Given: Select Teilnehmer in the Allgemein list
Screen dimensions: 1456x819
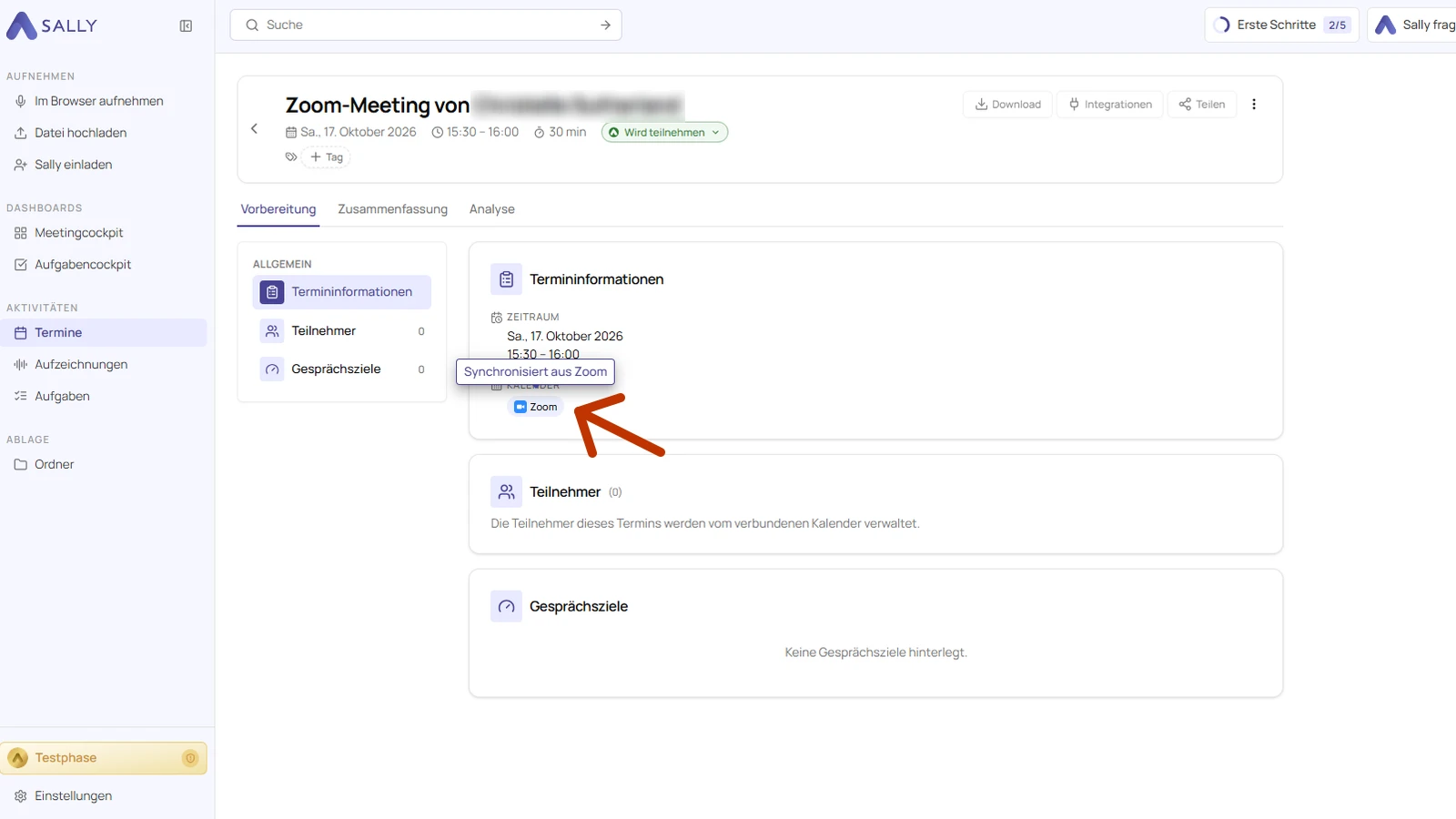Looking at the screenshot, I should 342,331.
